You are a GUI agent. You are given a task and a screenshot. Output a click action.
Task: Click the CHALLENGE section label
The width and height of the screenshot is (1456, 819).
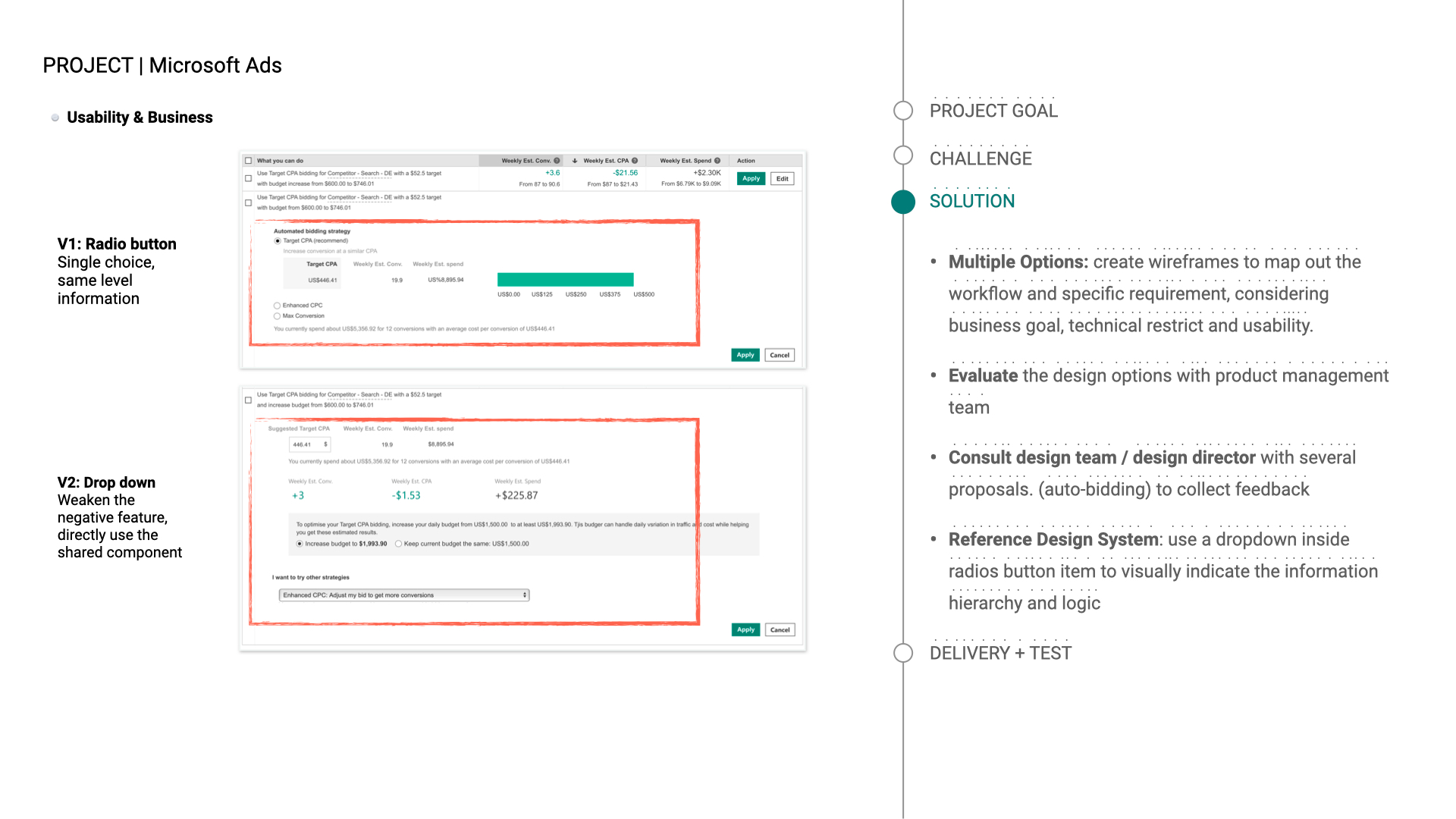tap(981, 158)
